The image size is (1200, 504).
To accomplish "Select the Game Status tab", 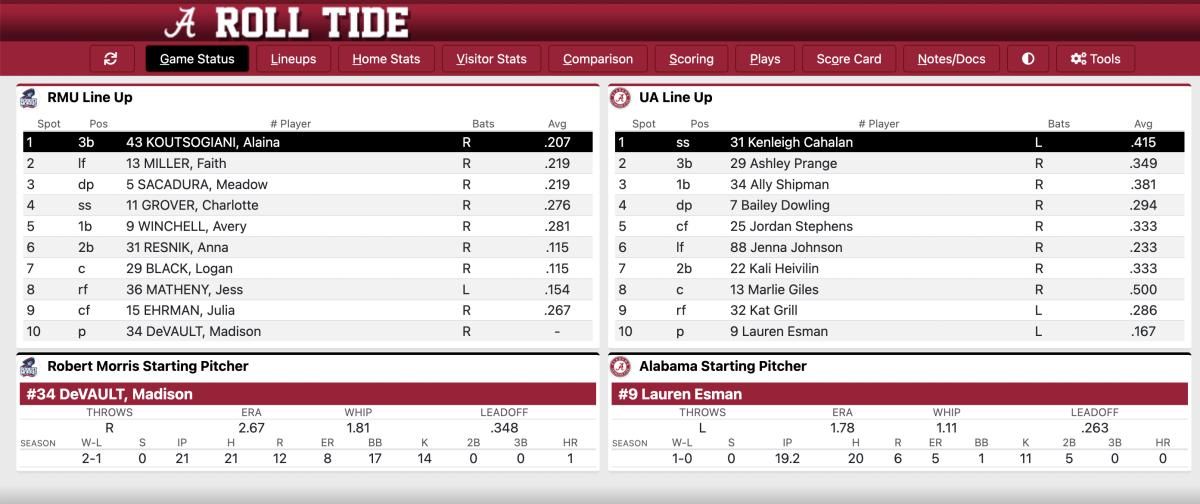I will point(197,59).
